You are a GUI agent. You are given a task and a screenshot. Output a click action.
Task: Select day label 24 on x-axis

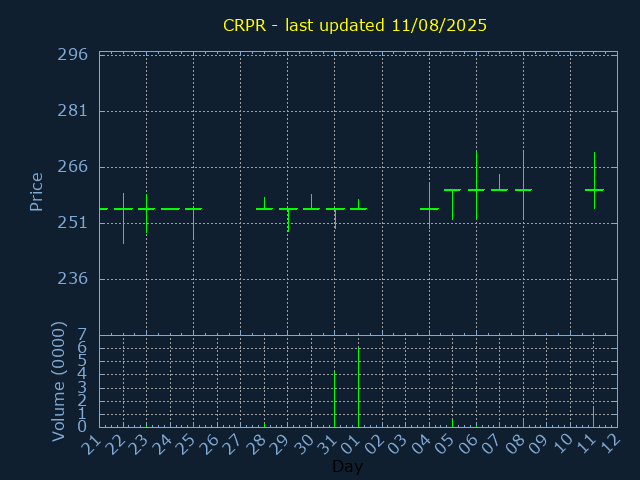pyautogui.click(x=161, y=444)
